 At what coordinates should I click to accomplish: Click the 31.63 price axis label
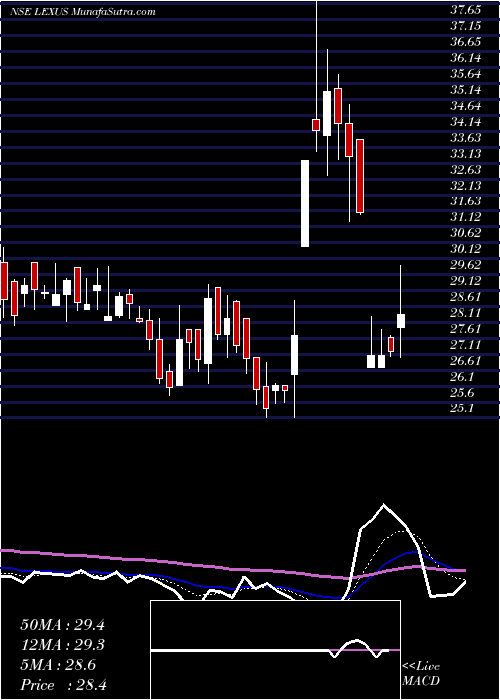pos(465,201)
